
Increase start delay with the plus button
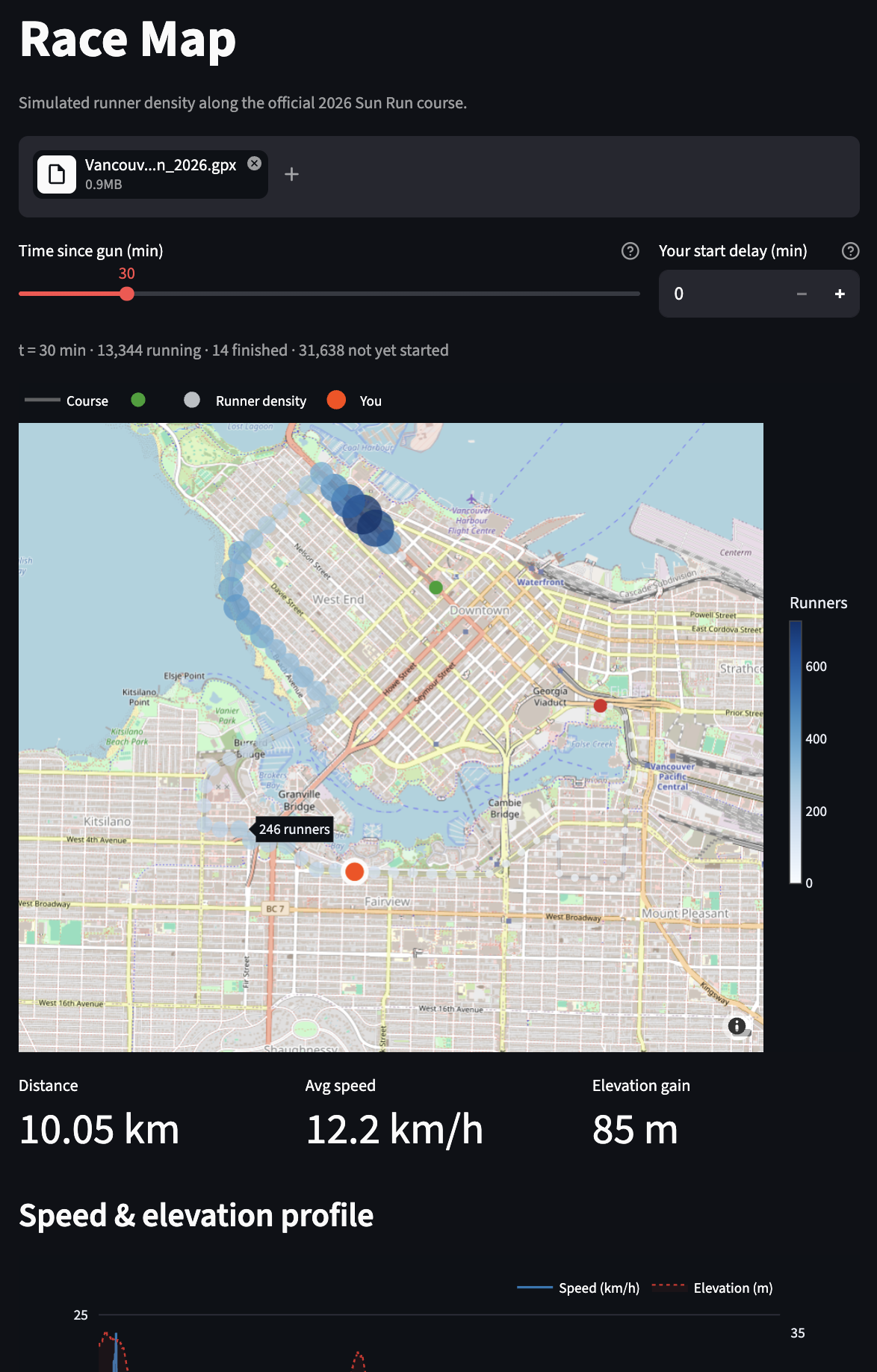(840, 294)
